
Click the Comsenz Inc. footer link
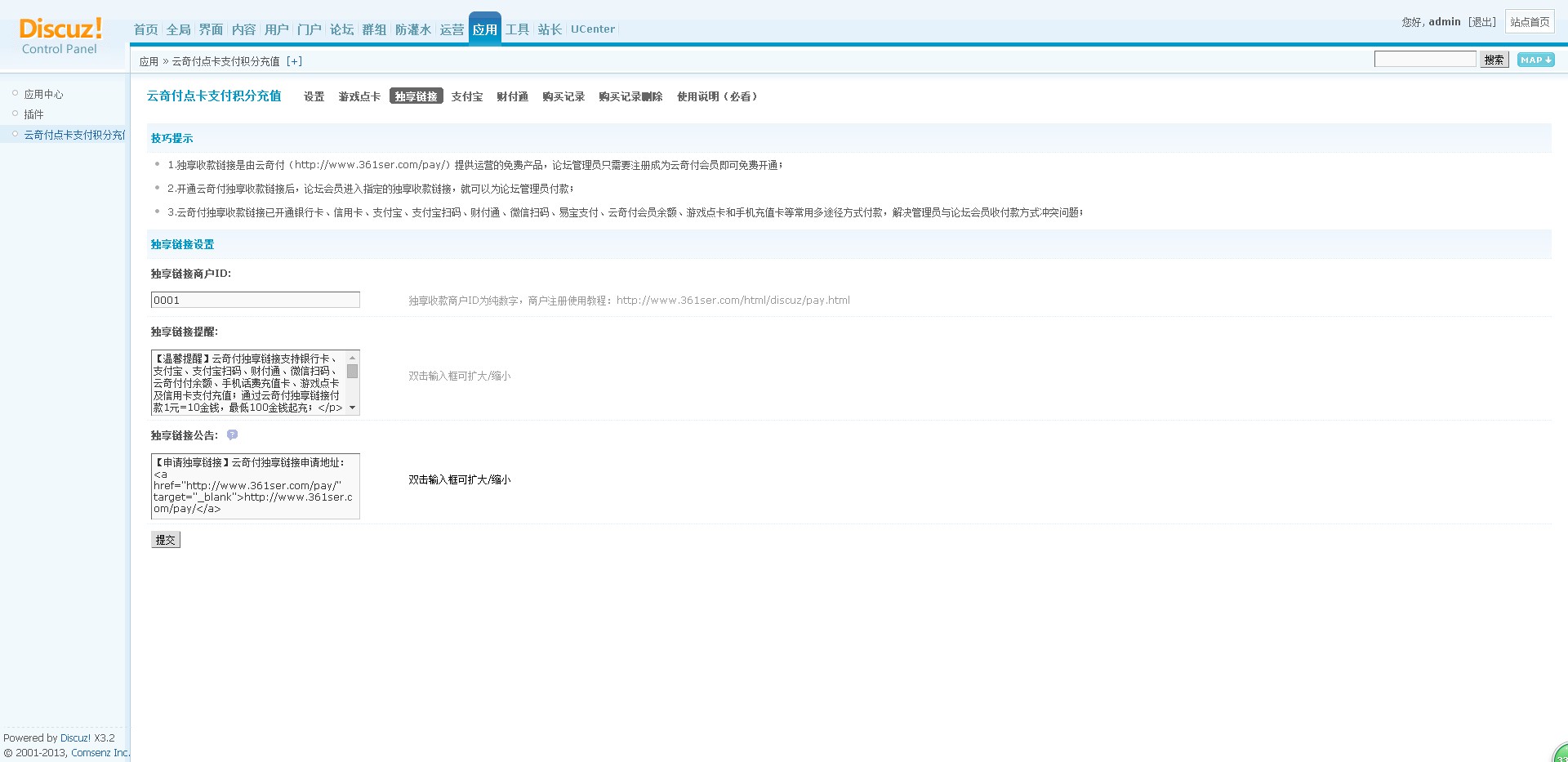[x=100, y=752]
